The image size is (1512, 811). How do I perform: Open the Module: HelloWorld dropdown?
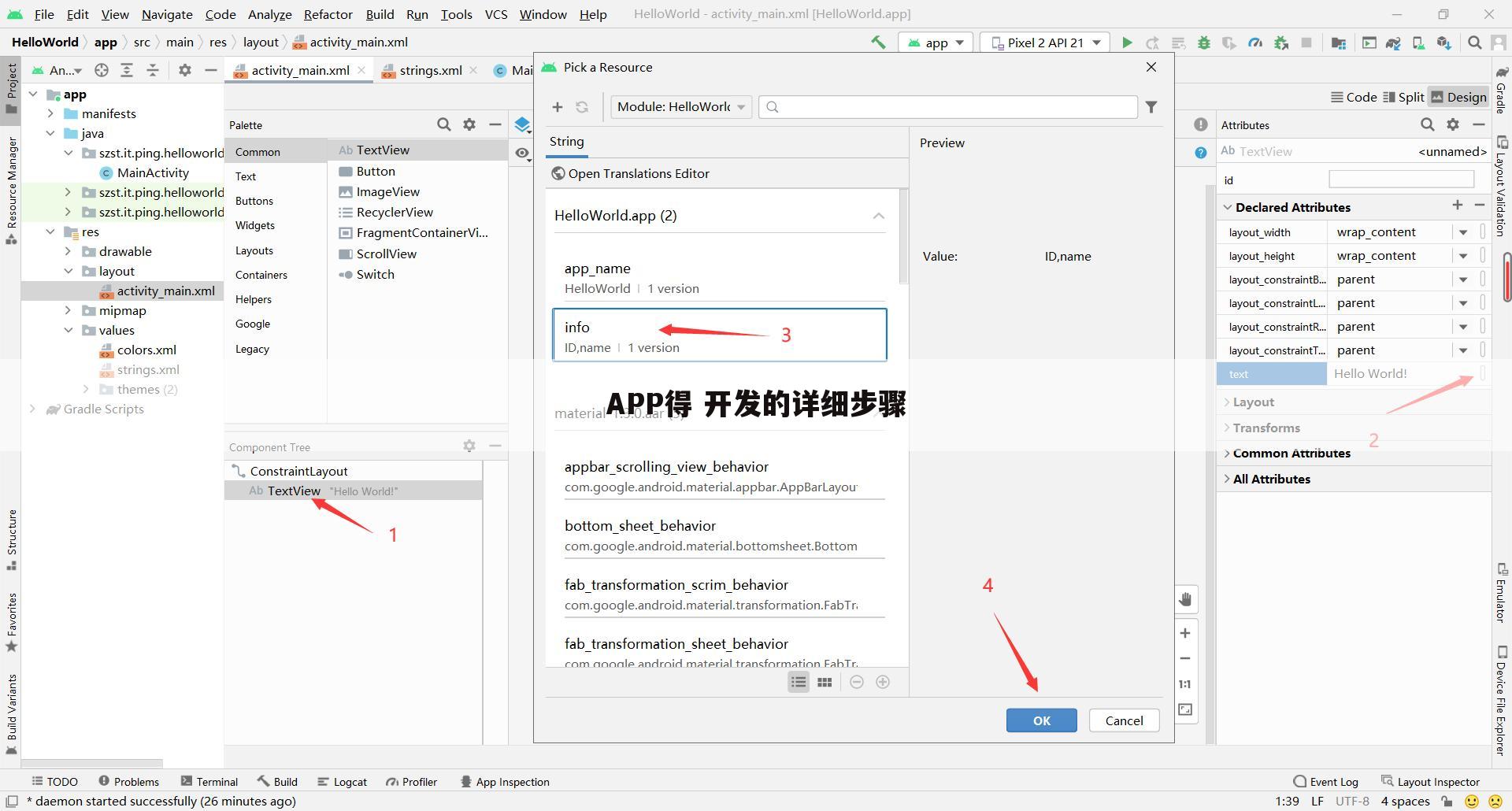(x=681, y=107)
